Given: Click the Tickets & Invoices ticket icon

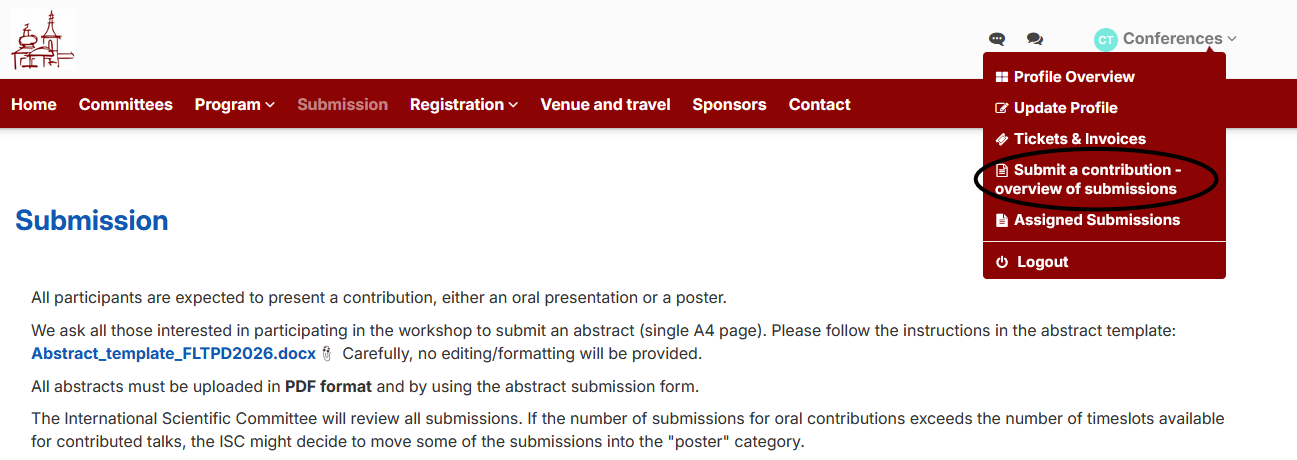Looking at the screenshot, I should click(1002, 139).
